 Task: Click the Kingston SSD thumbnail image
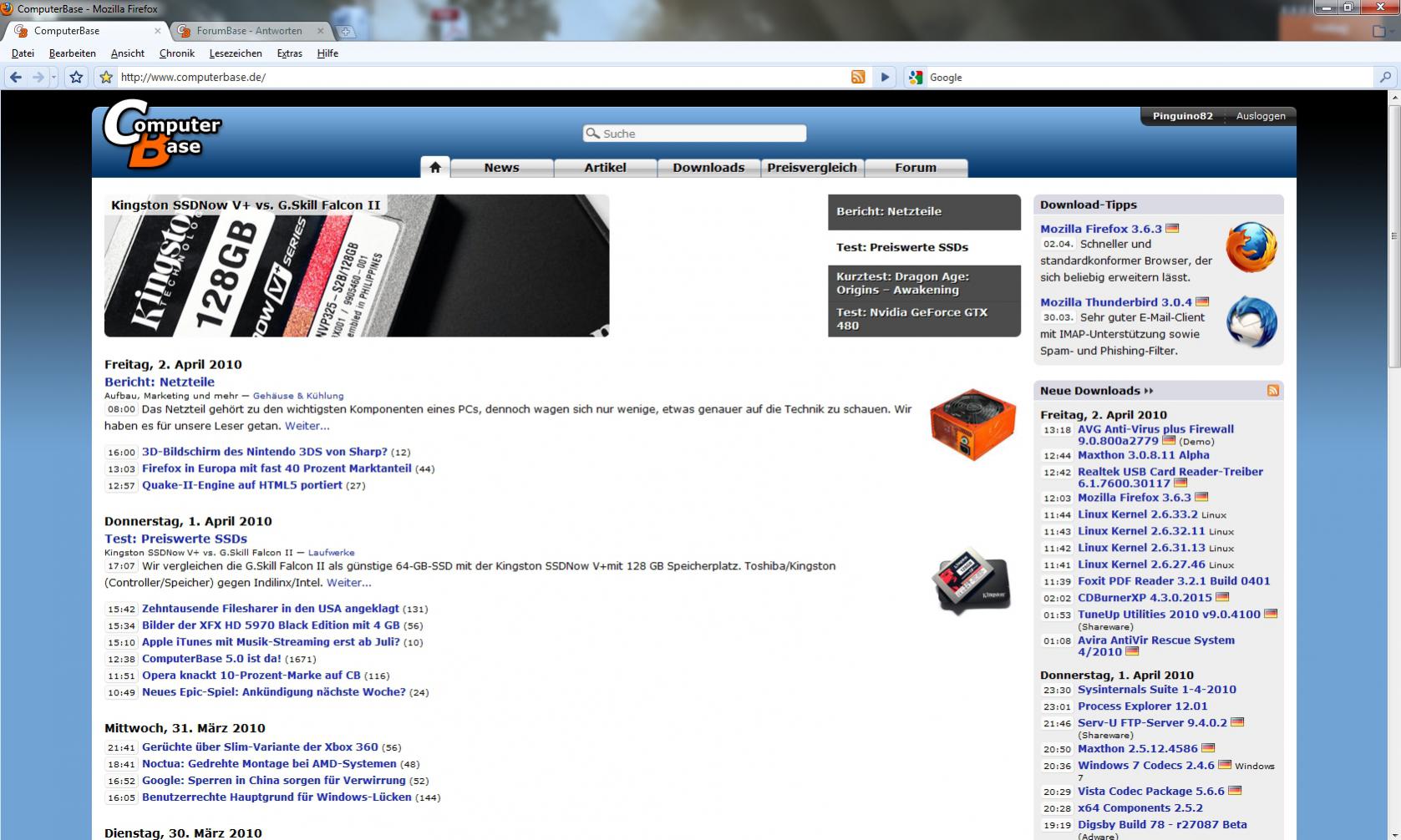[x=972, y=582]
